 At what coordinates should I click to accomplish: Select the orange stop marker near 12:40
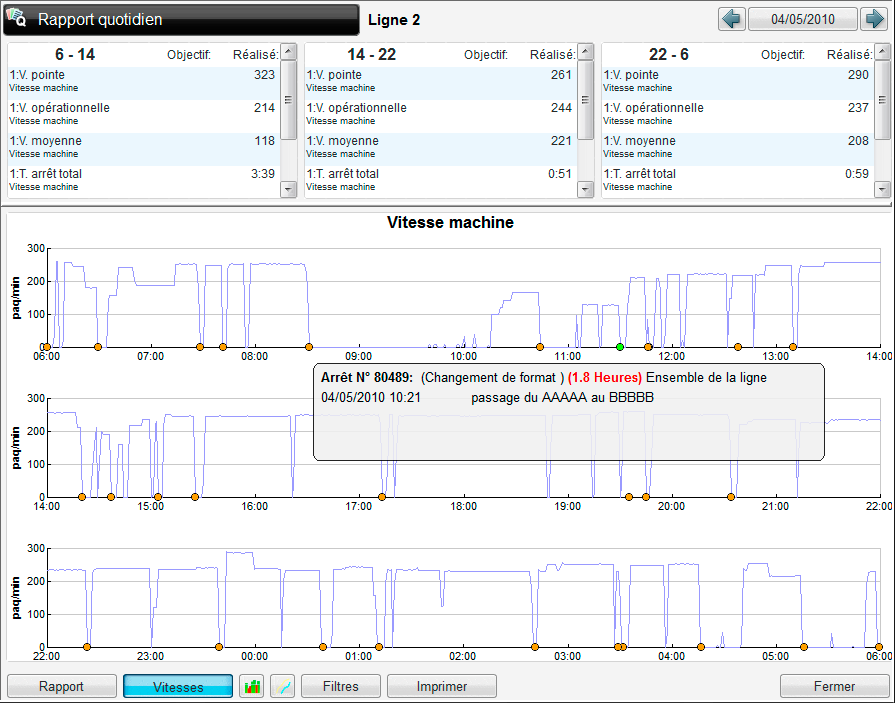click(x=738, y=347)
